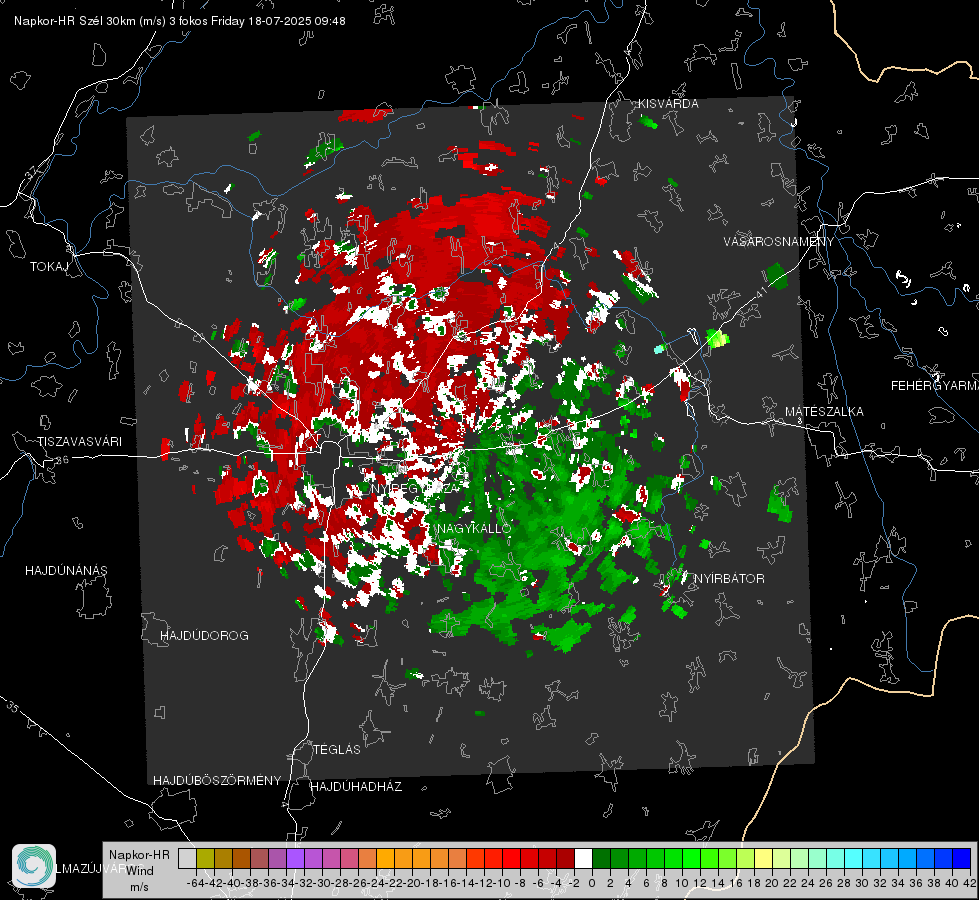Viewport: 979px width, 900px height.
Task: Select the dark green 0 legend swatch
Action: click(x=601, y=859)
